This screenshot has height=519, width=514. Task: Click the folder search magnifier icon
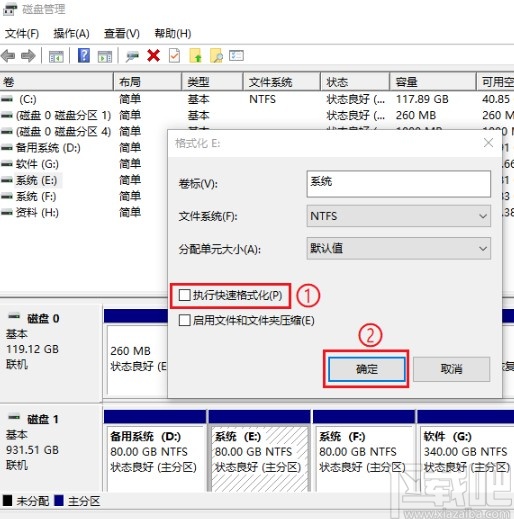point(216,56)
